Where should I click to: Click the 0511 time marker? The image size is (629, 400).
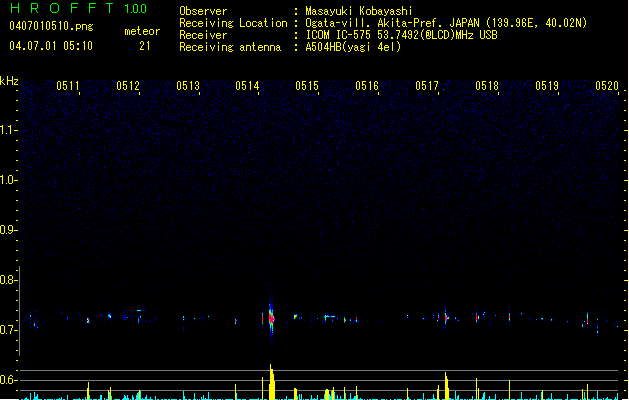(68, 86)
